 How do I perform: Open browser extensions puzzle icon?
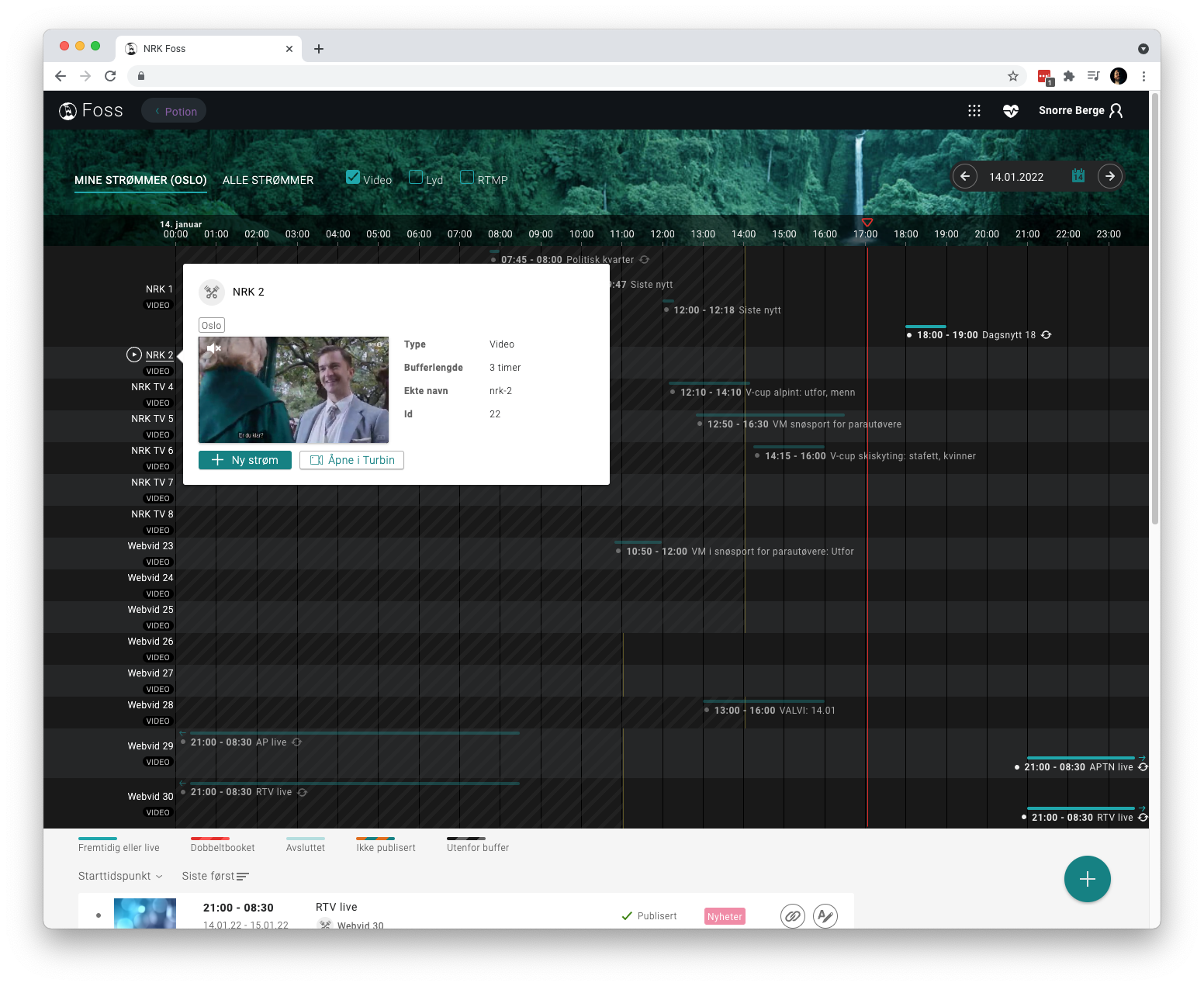(x=1069, y=76)
